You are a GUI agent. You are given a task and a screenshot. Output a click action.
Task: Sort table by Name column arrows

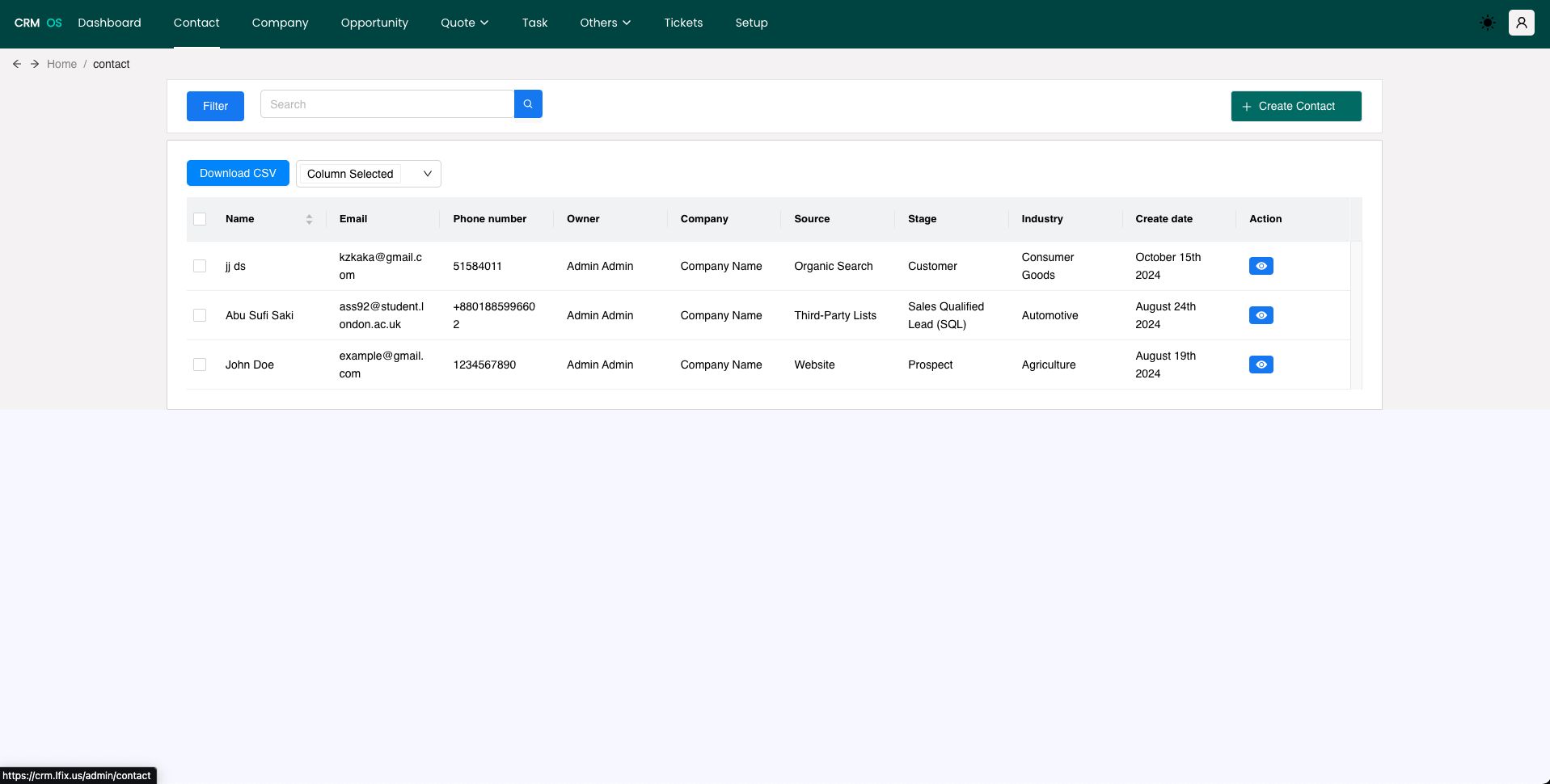click(309, 219)
